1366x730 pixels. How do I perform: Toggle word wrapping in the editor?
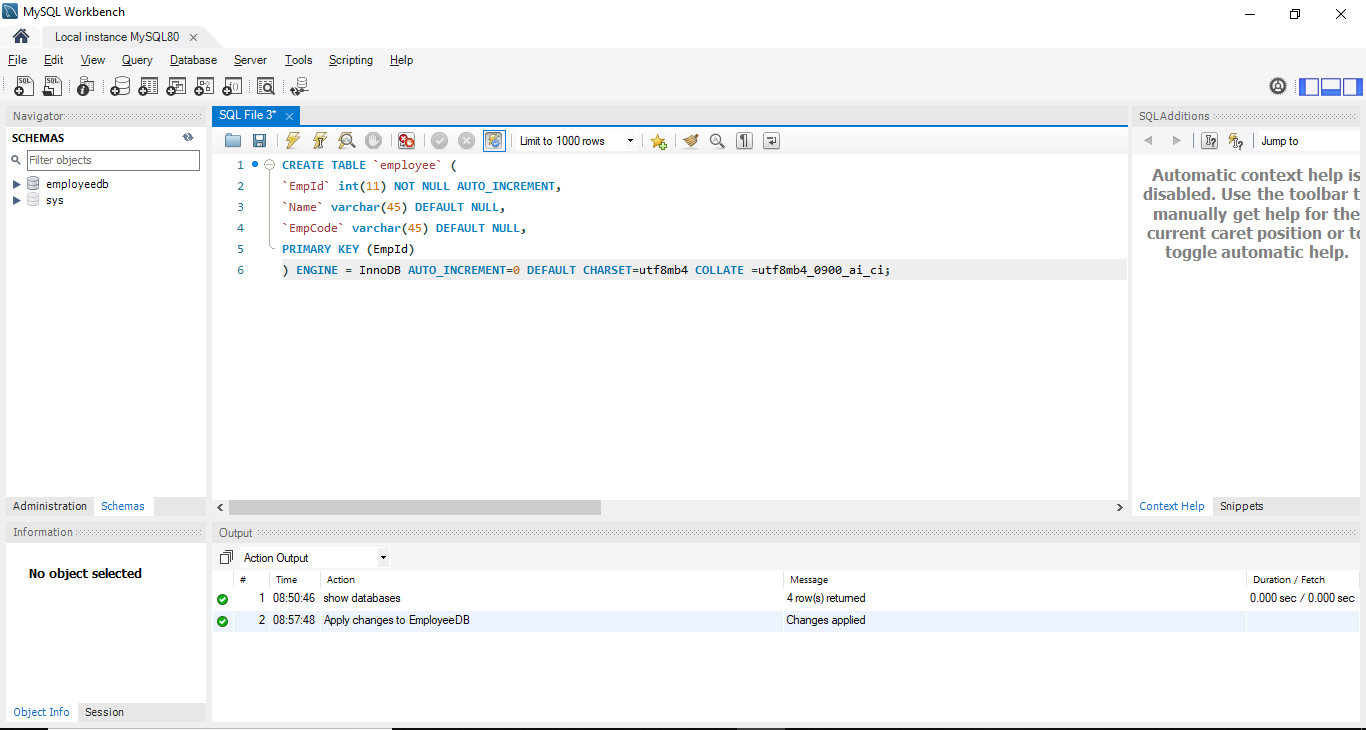pyautogui.click(x=771, y=141)
